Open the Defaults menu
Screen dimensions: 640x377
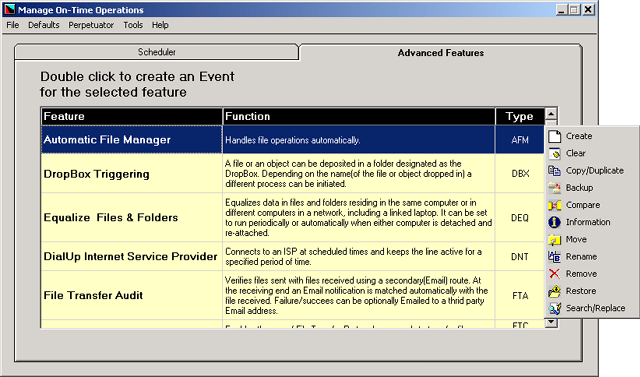[x=44, y=25]
